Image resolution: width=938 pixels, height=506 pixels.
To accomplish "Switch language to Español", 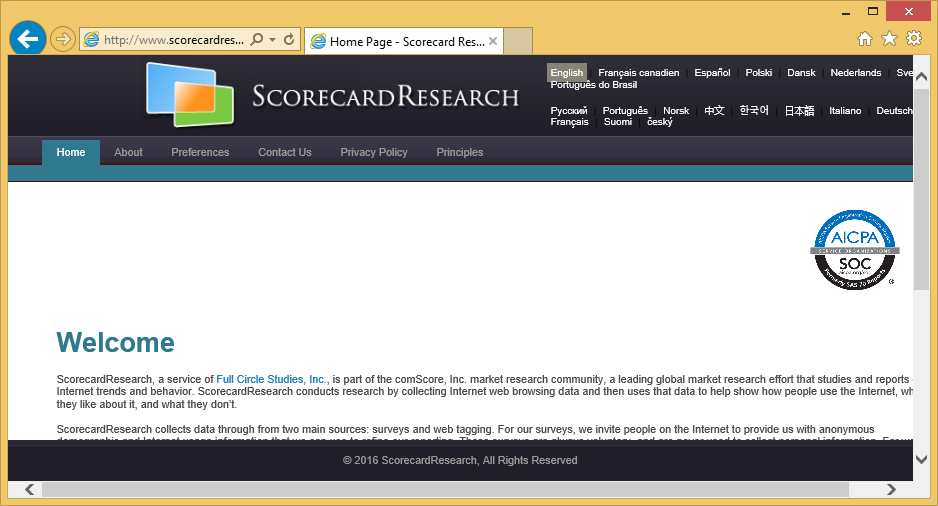I will coord(712,72).
